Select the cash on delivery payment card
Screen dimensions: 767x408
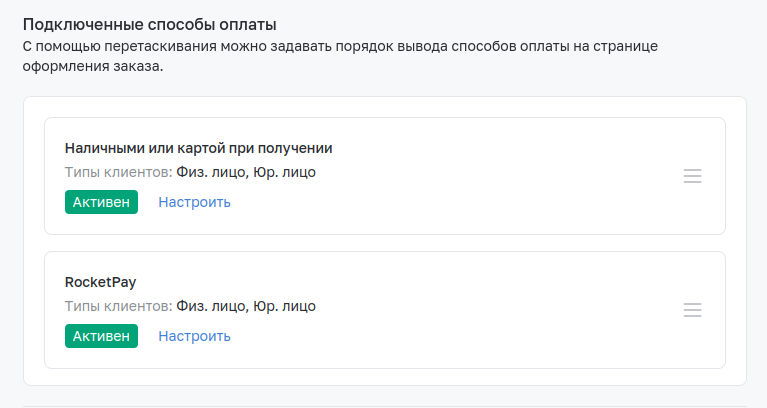tap(385, 176)
